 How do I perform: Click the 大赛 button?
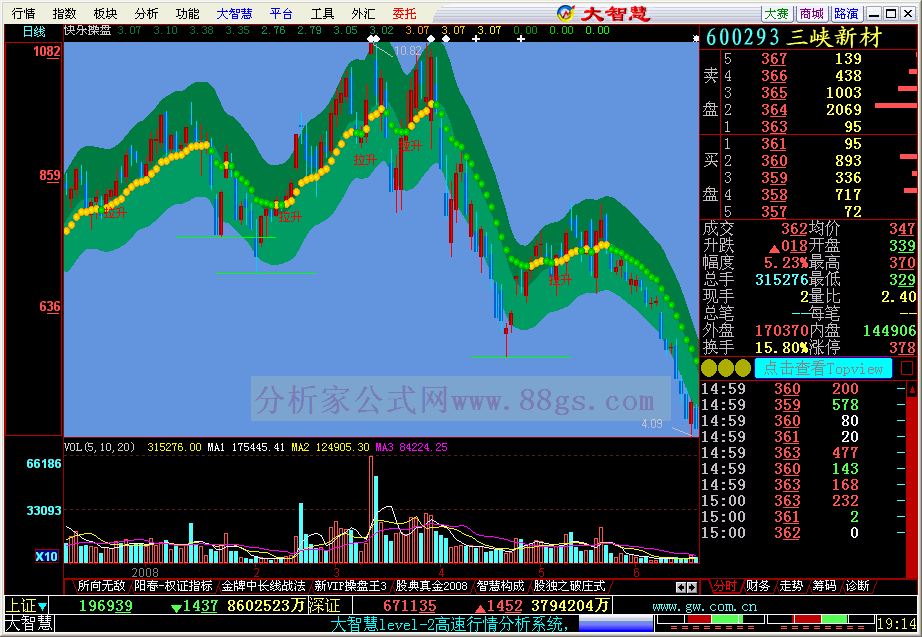point(776,13)
